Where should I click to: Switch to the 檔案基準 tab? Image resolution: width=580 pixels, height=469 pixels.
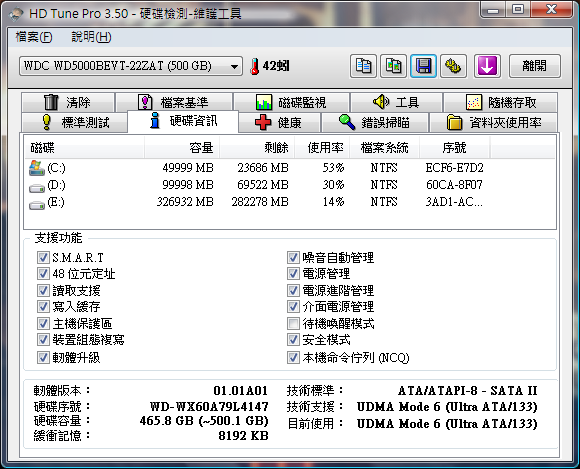click(x=174, y=102)
